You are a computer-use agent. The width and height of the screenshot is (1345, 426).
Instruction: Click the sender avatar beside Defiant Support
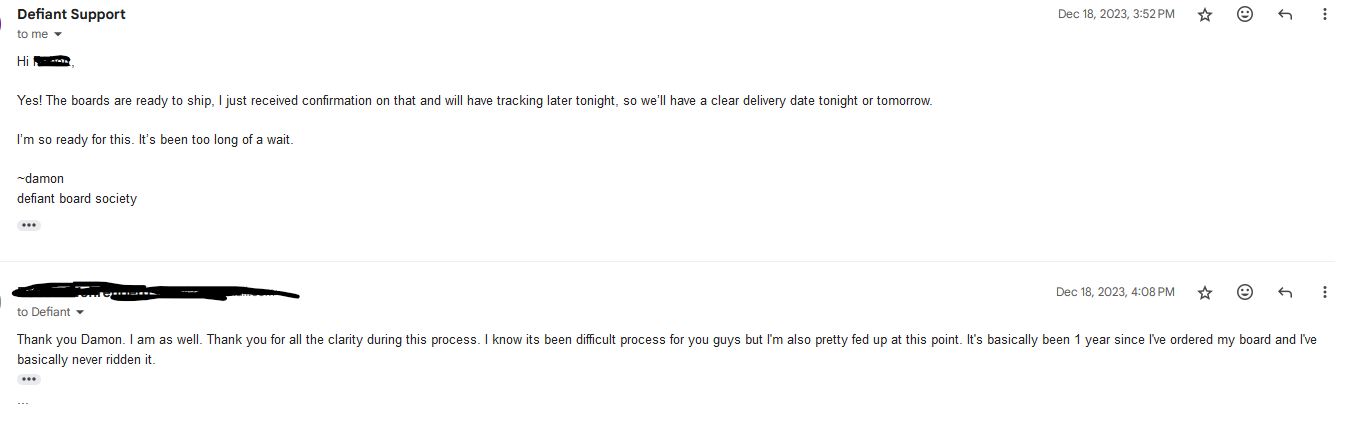point(3,22)
